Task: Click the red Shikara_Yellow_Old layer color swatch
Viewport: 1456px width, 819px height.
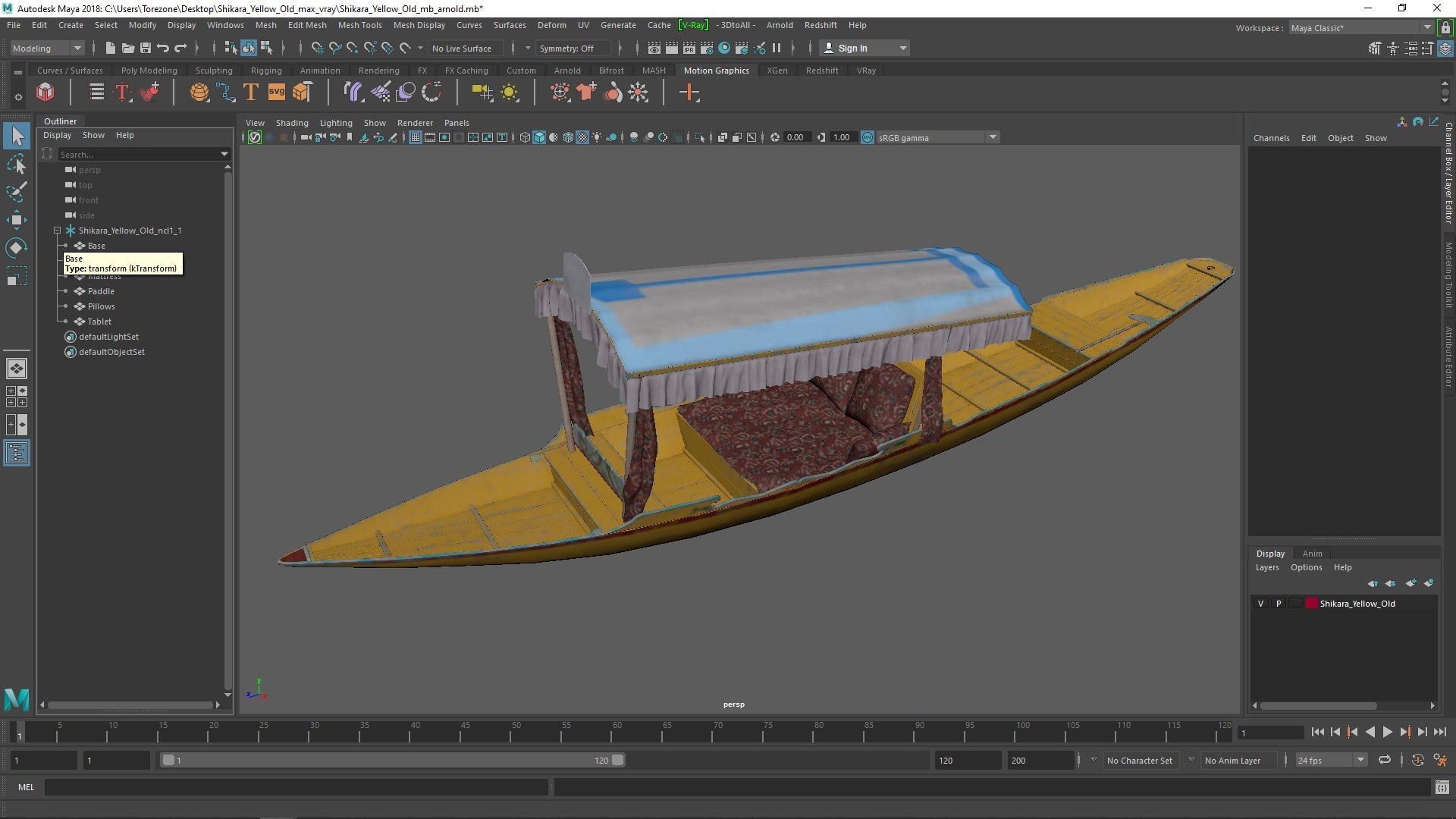Action: coord(1311,604)
